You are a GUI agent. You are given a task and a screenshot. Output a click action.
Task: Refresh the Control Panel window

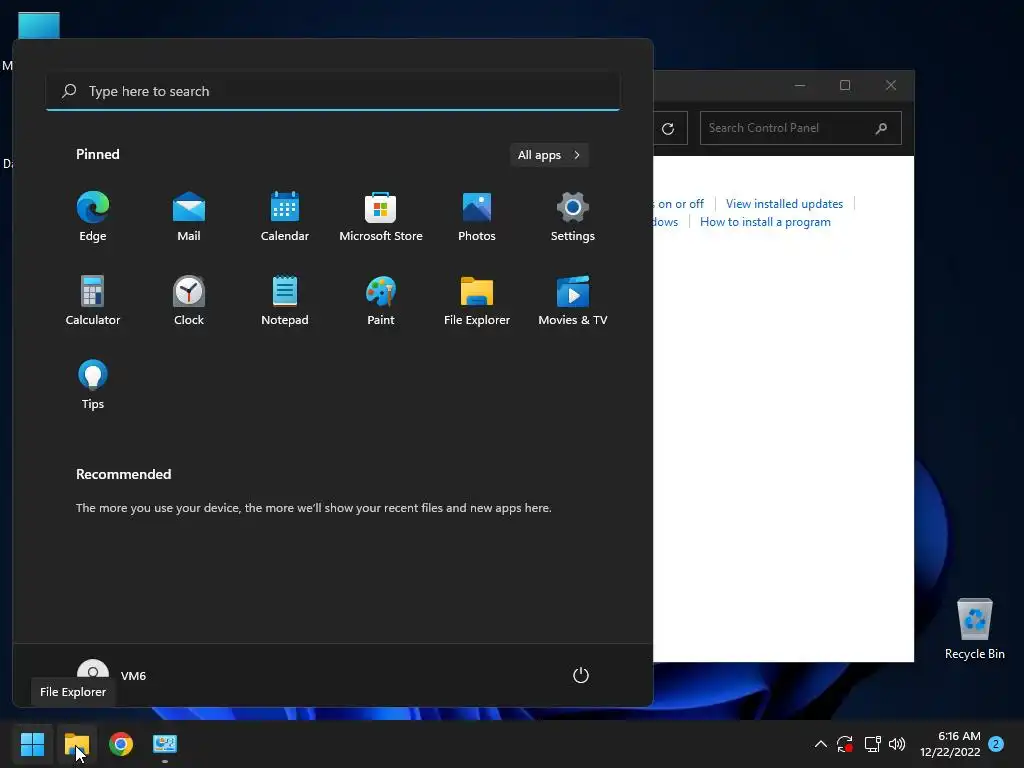tap(668, 129)
